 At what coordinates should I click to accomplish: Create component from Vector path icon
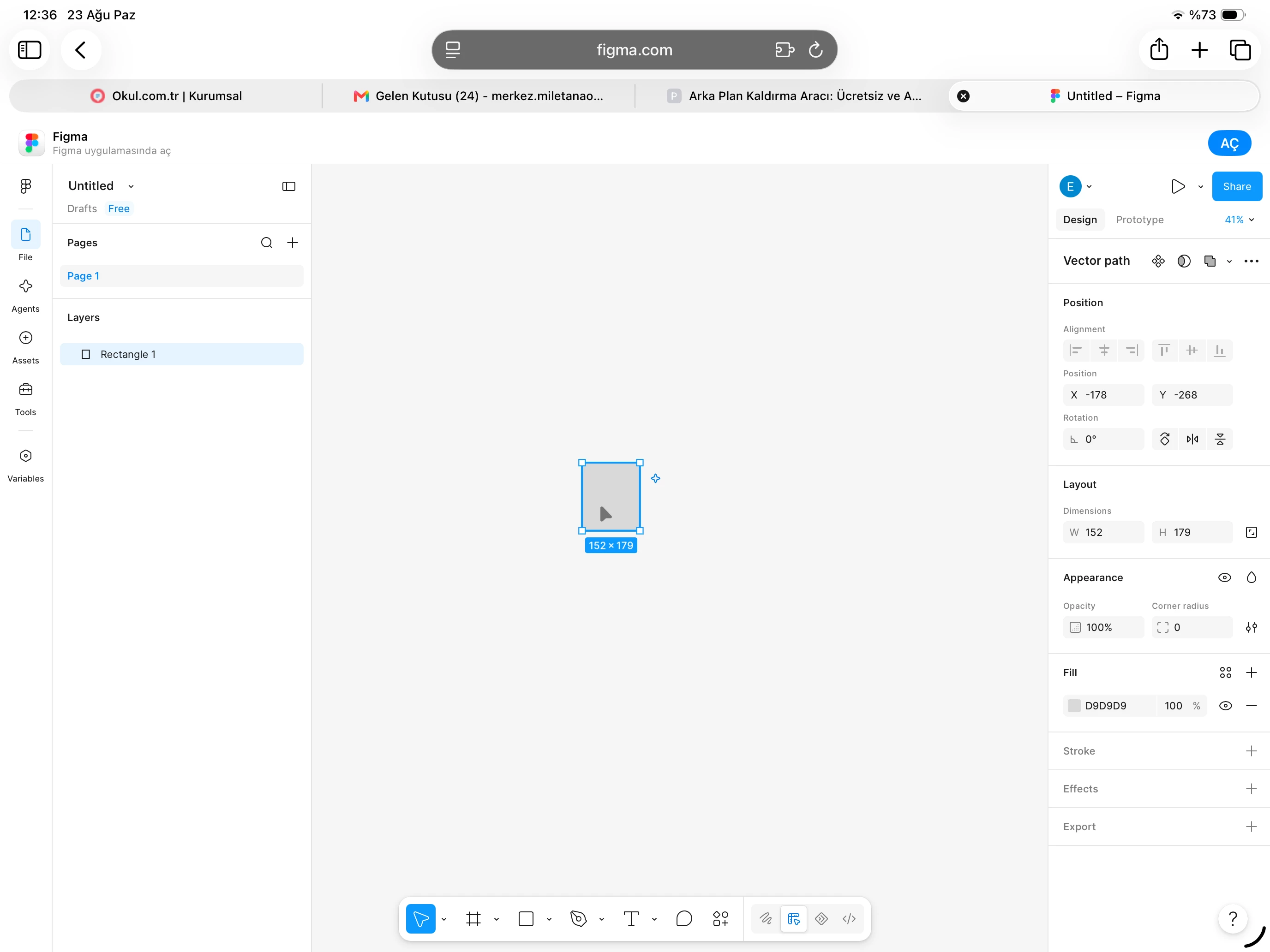1158,261
